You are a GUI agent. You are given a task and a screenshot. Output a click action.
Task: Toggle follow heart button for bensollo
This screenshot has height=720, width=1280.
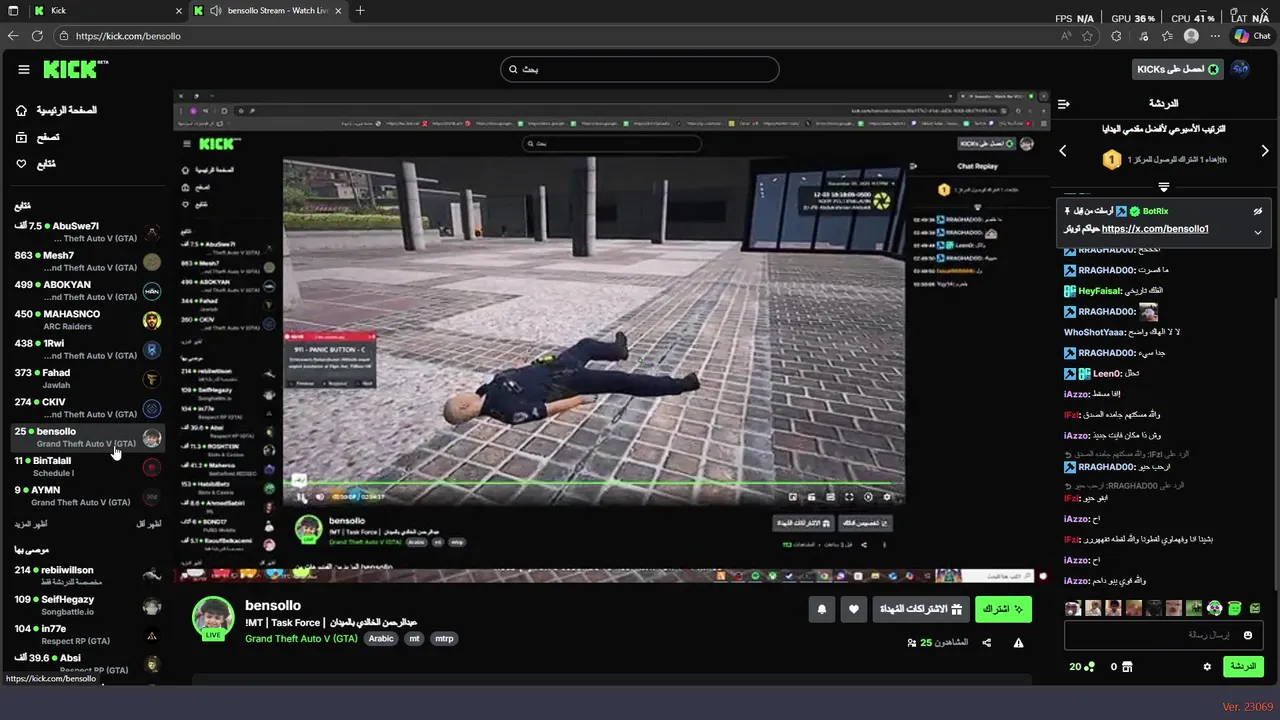click(x=853, y=609)
